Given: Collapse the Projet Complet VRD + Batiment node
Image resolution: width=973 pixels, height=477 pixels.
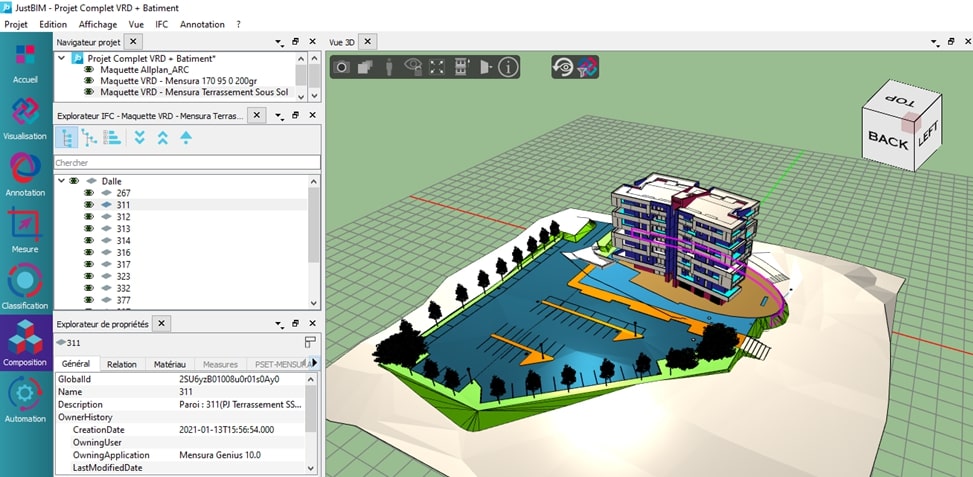Looking at the screenshot, I should [62, 58].
